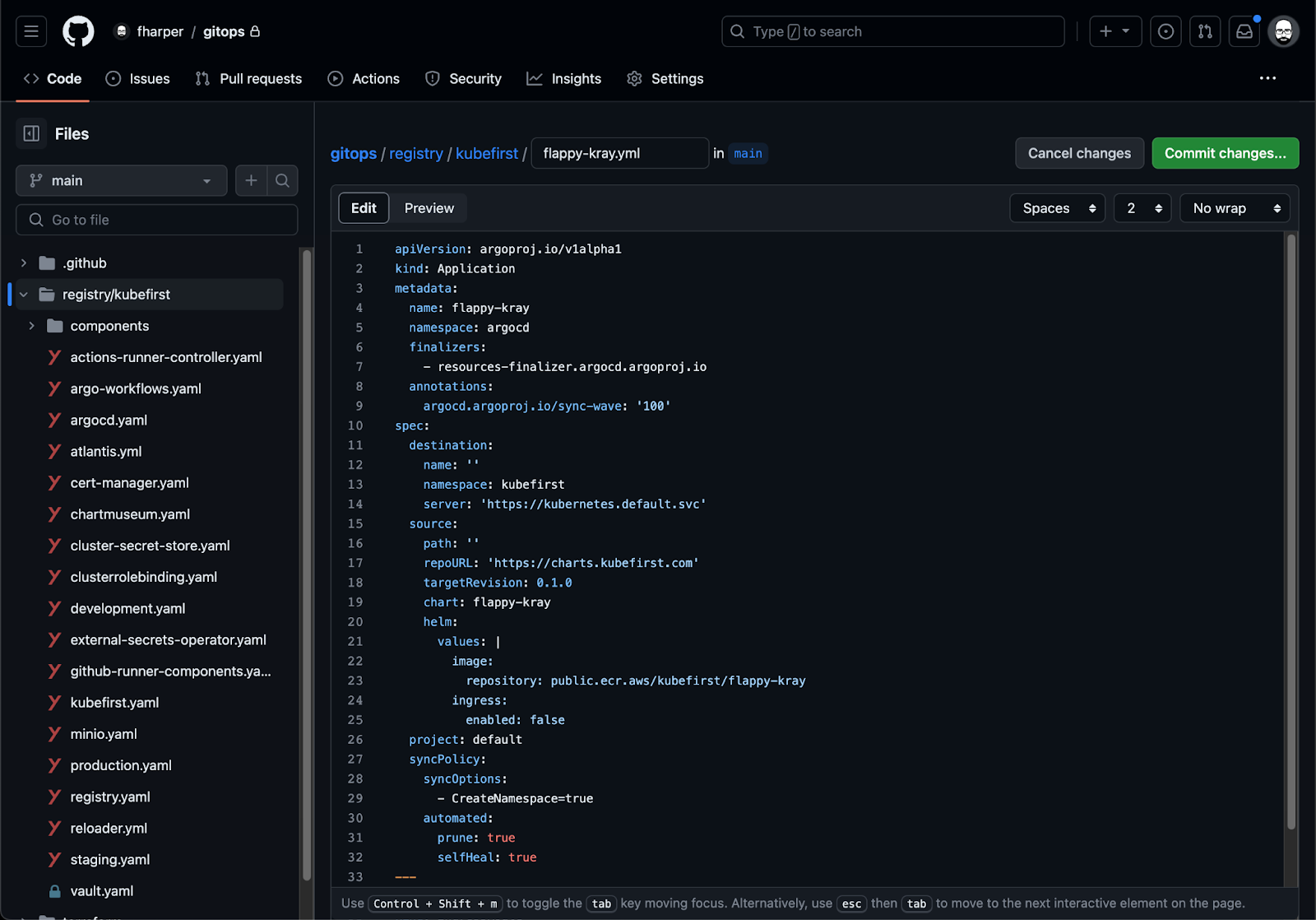This screenshot has width=1316, height=920.
Task: Change line wrap mode No wrap dropdown
Action: pyautogui.click(x=1235, y=208)
